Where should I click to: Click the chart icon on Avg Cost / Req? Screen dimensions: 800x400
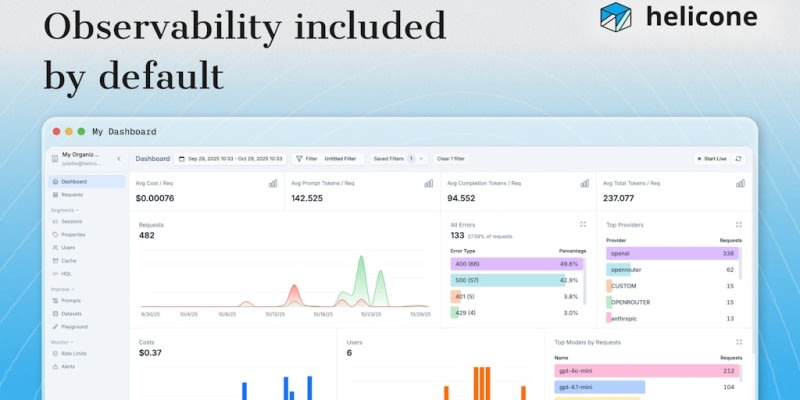pyautogui.click(x=273, y=183)
